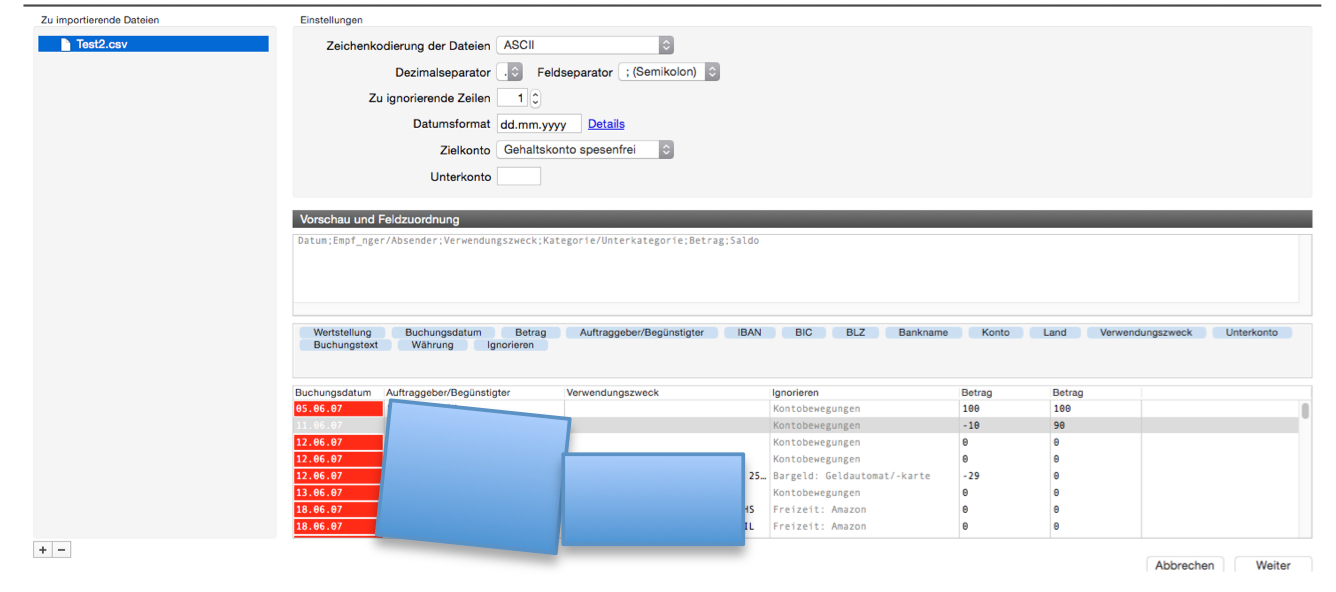Open the Datumsformat Details link
1336x592 pixels.
(x=606, y=124)
